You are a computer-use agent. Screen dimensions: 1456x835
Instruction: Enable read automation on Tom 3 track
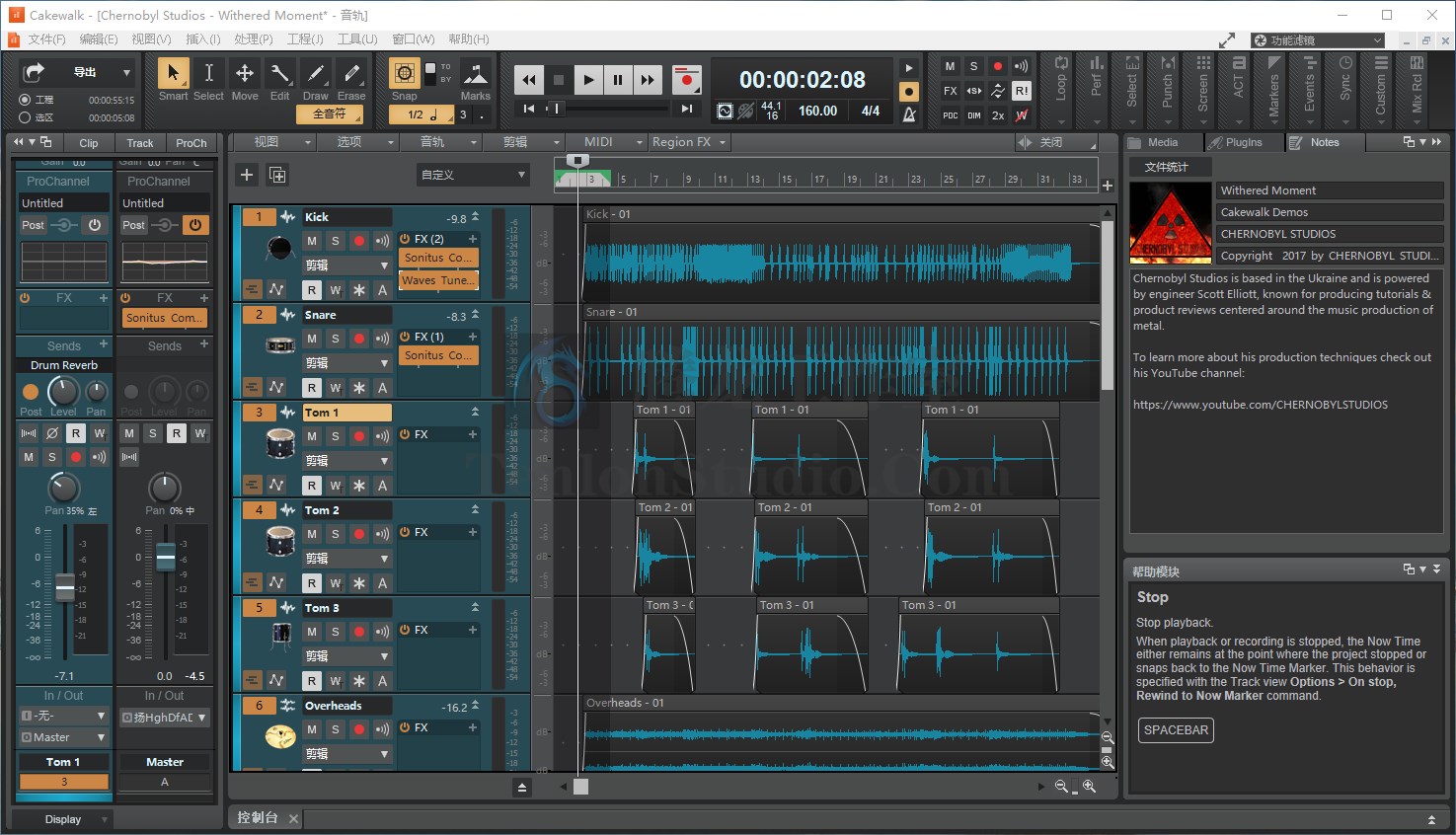[x=312, y=681]
